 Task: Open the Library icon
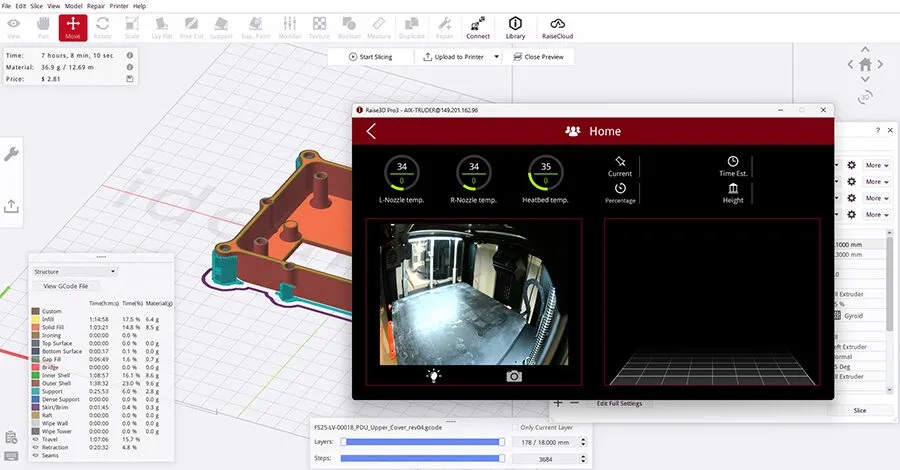[515, 27]
